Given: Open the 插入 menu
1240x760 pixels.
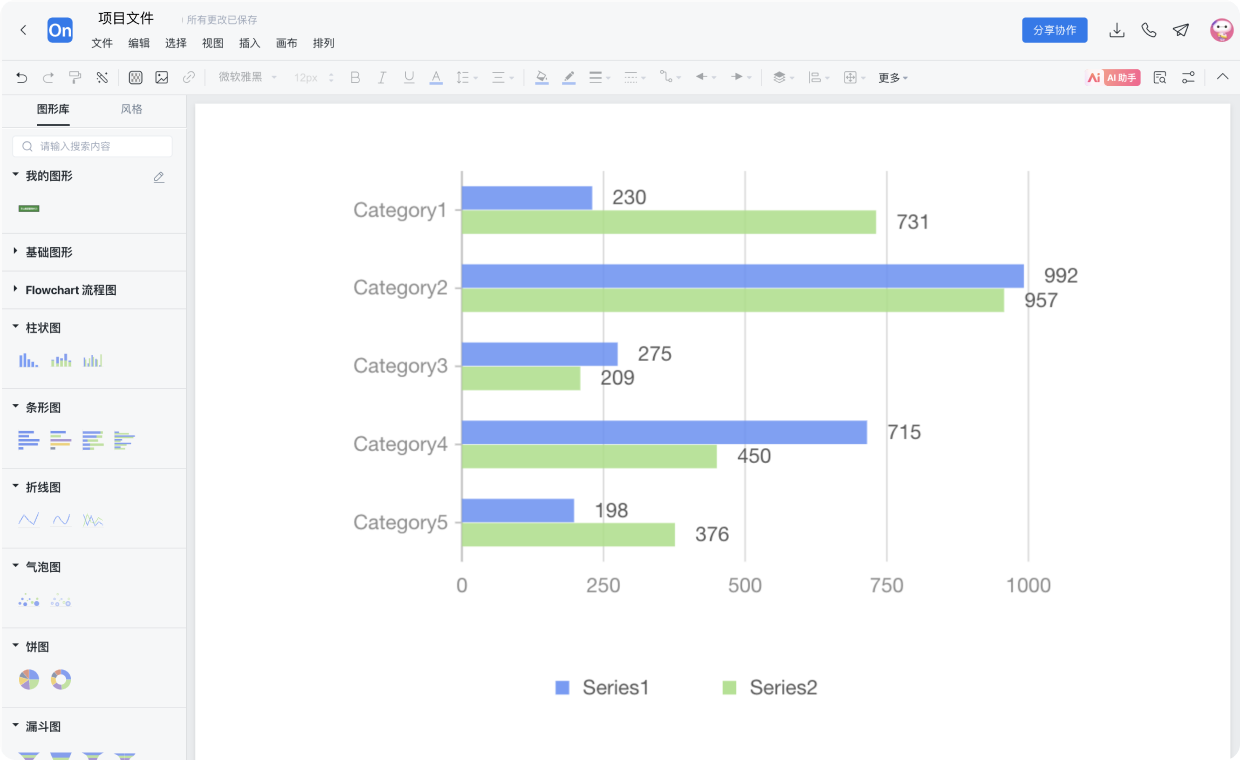Looking at the screenshot, I should coord(249,43).
